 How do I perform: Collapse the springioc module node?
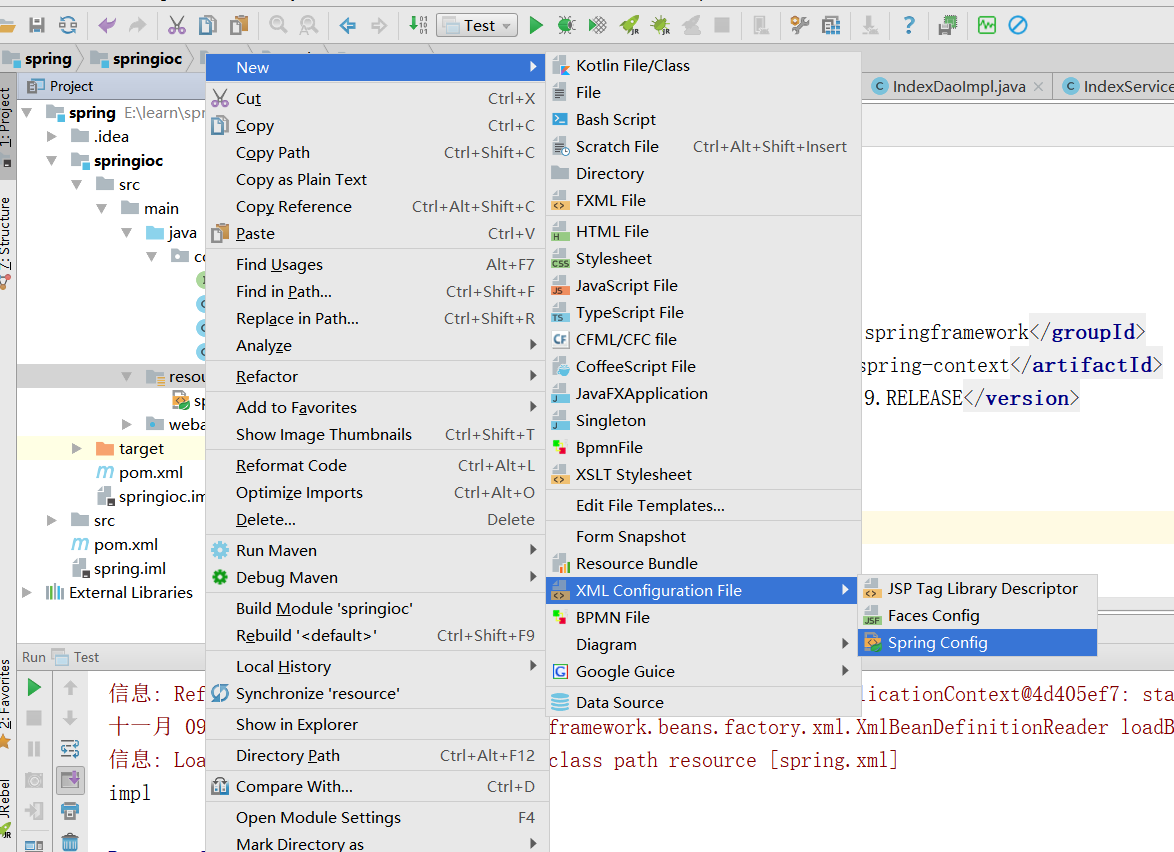[52, 160]
